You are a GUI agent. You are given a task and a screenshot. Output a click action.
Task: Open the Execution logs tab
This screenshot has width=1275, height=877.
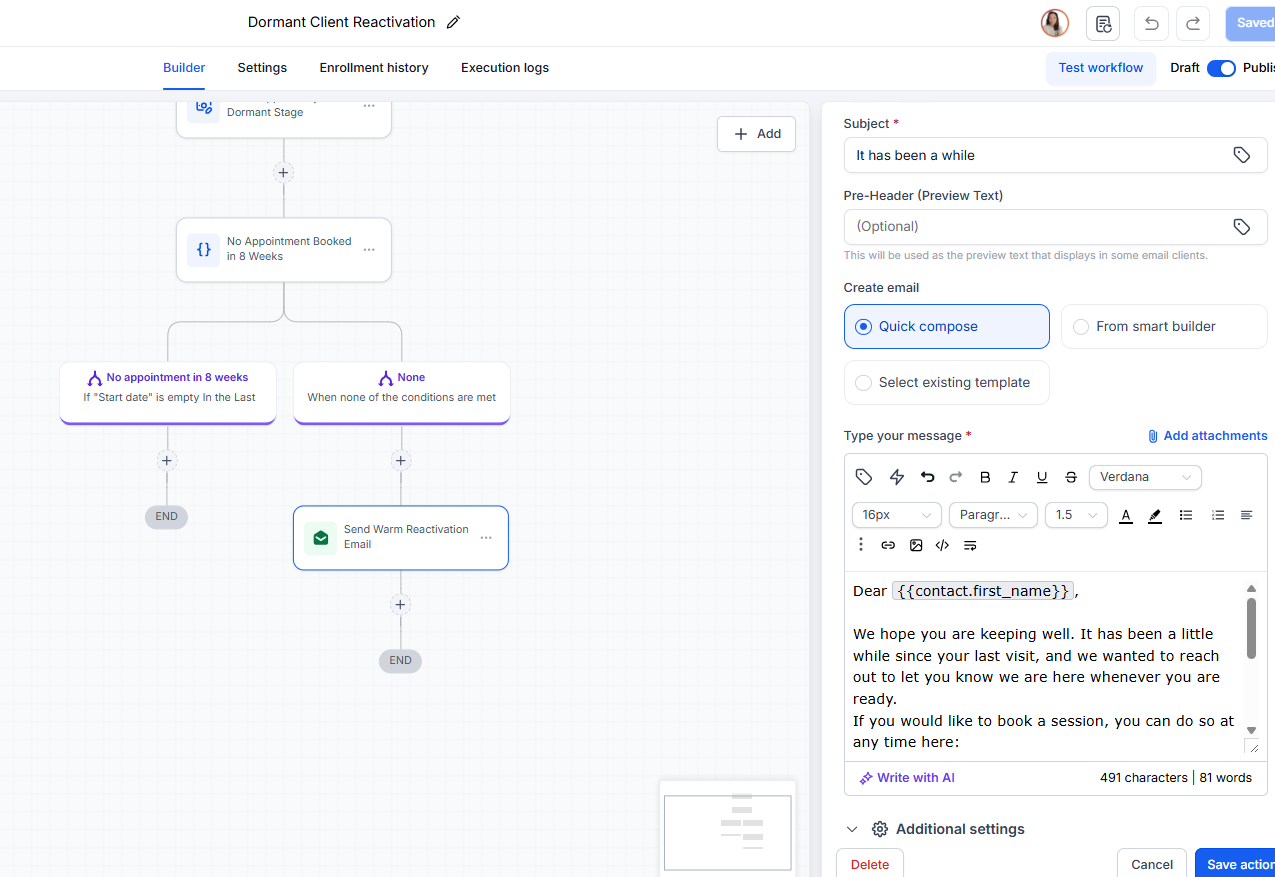[505, 68]
